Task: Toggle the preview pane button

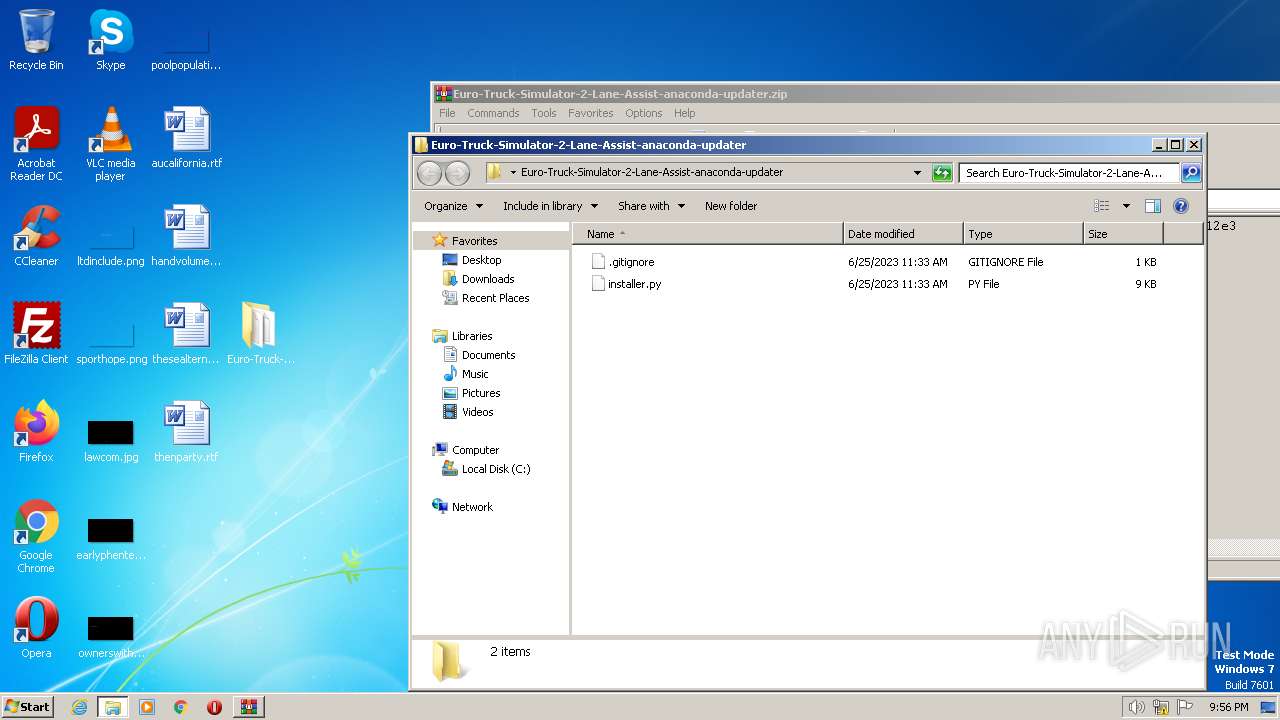Action: (1152, 206)
